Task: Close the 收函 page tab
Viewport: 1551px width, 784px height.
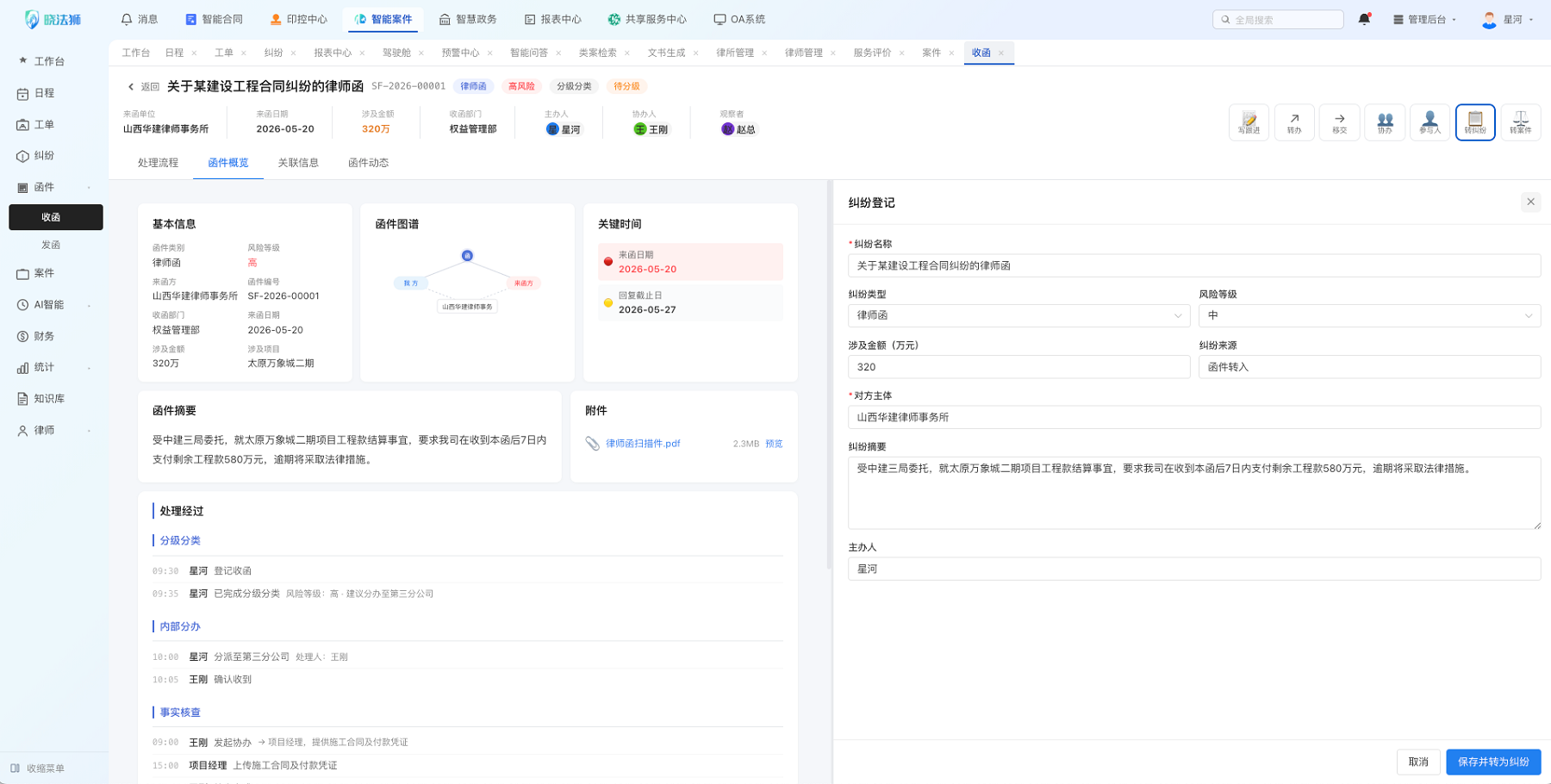Action: pos(1001,53)
